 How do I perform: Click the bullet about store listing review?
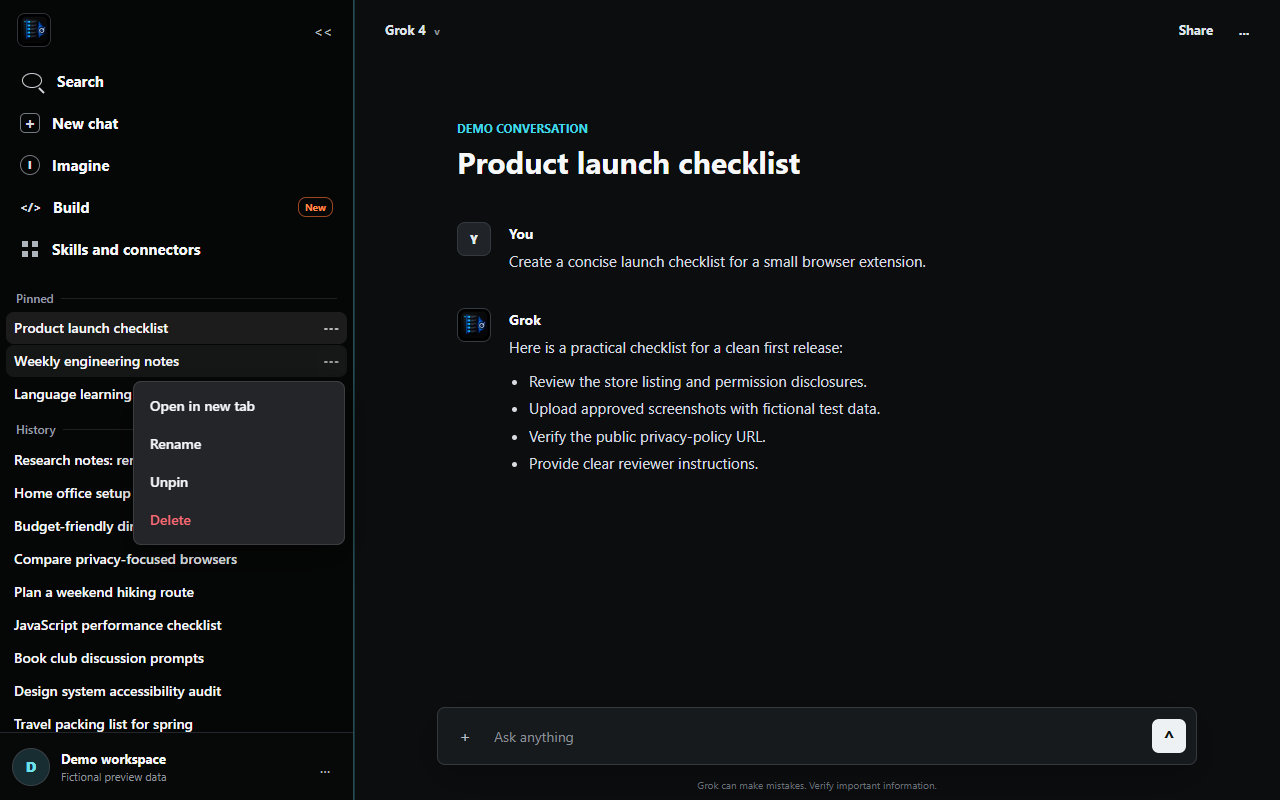[x=697, y=381]
